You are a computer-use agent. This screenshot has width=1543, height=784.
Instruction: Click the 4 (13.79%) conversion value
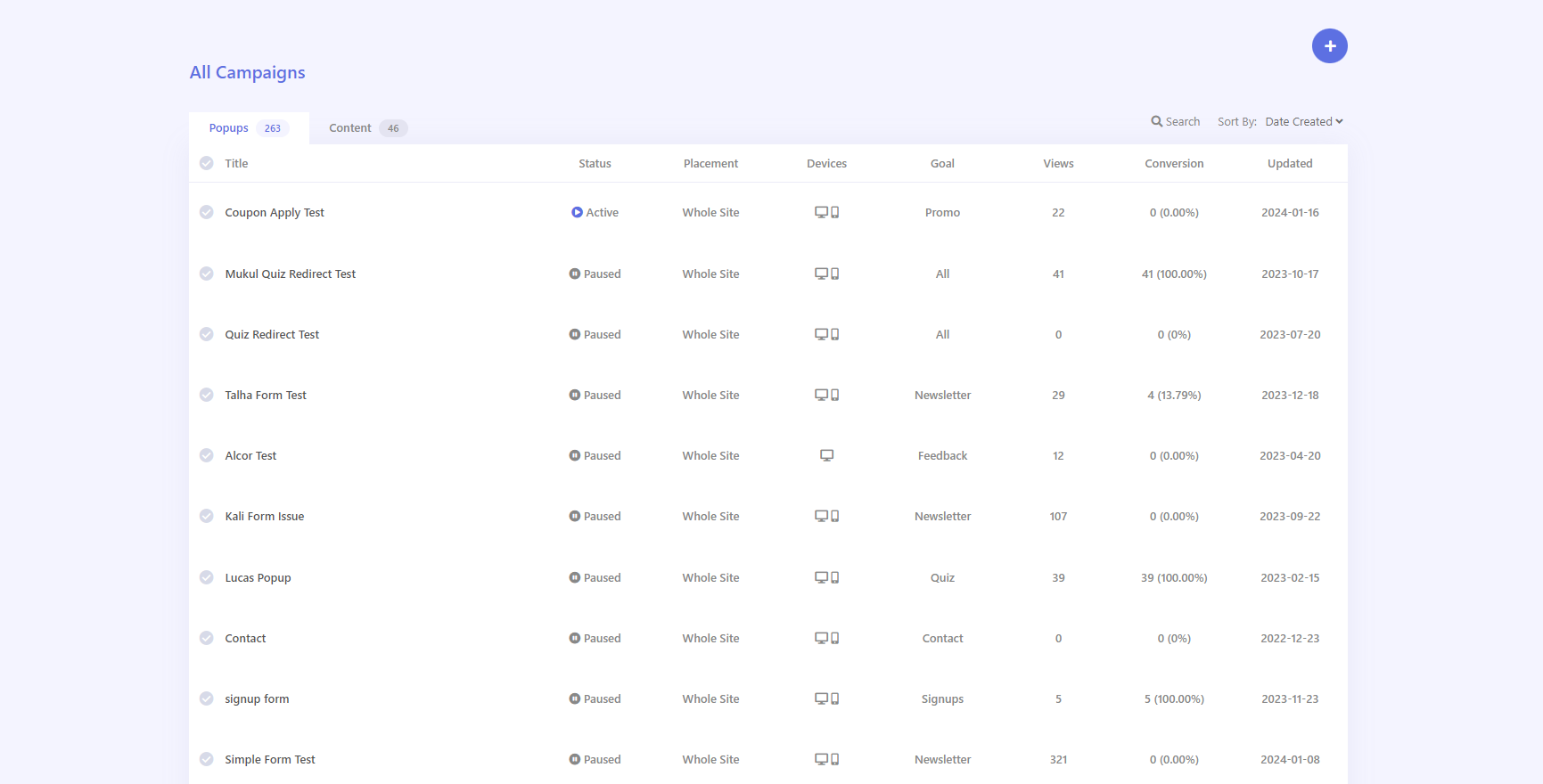1174,395
